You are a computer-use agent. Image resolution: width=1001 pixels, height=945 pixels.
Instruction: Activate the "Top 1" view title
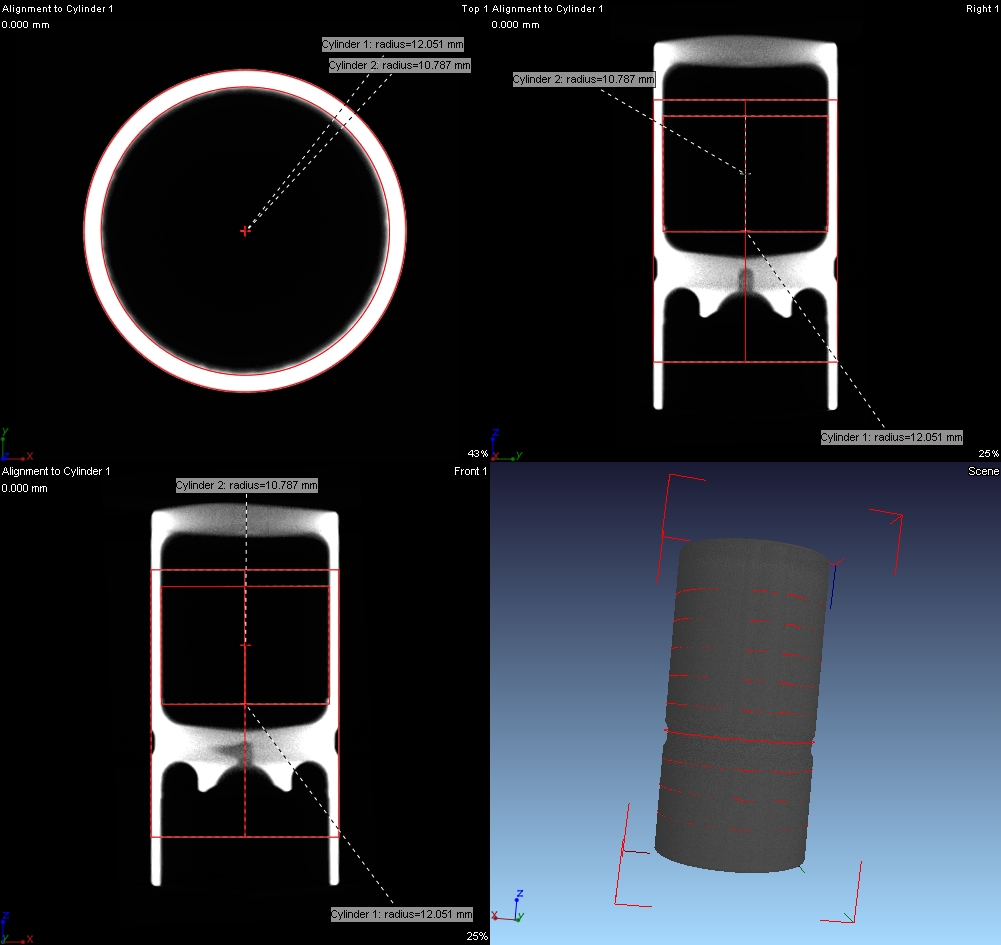(x=474, y=8)
